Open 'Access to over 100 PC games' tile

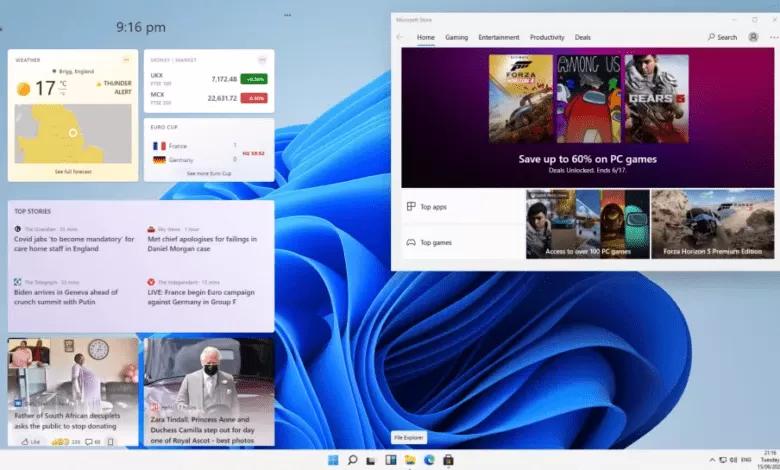[587, 224]
